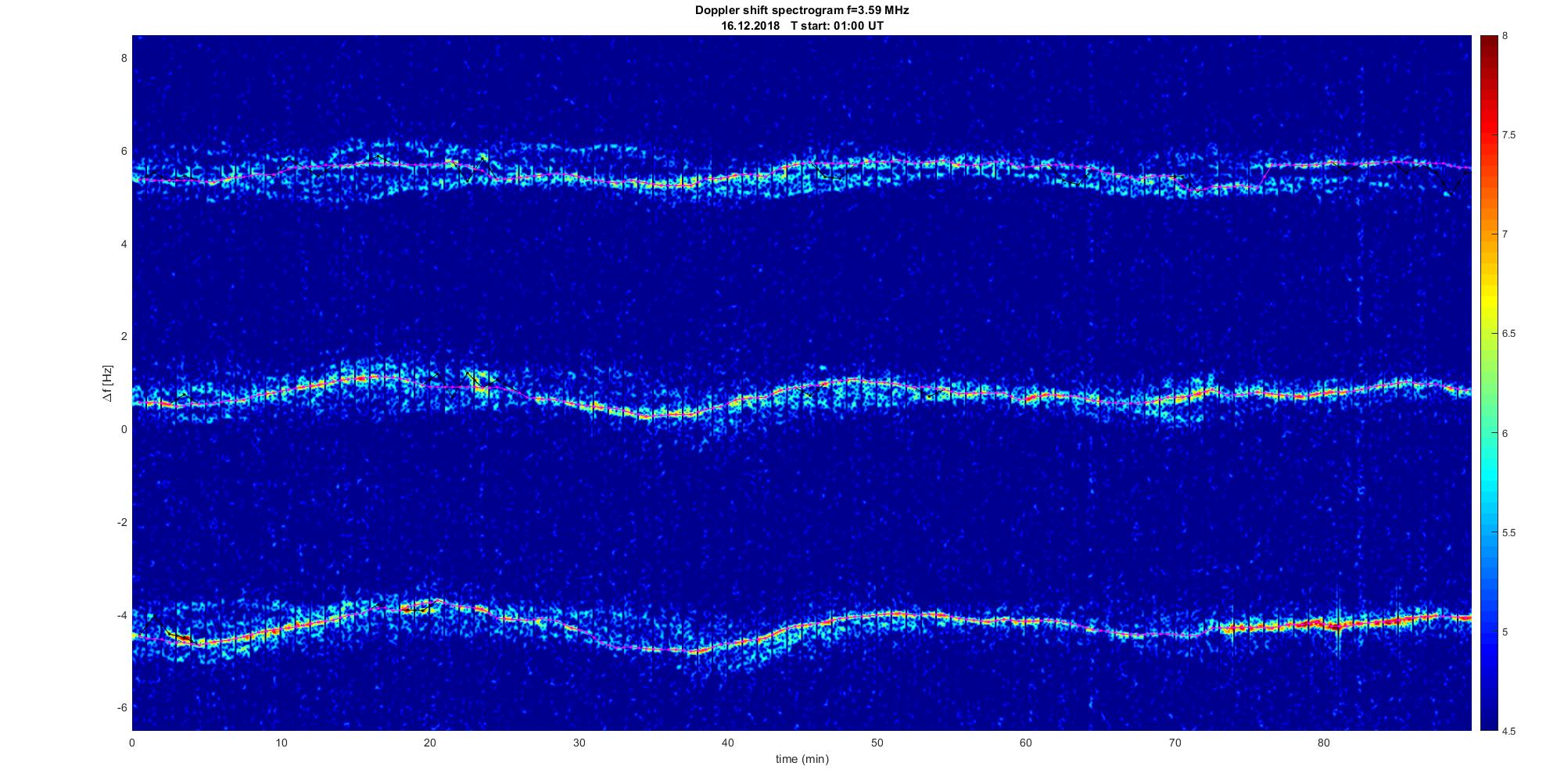
Task: Click the colorbar tick label '6.5'
Action: (1508, 334)
